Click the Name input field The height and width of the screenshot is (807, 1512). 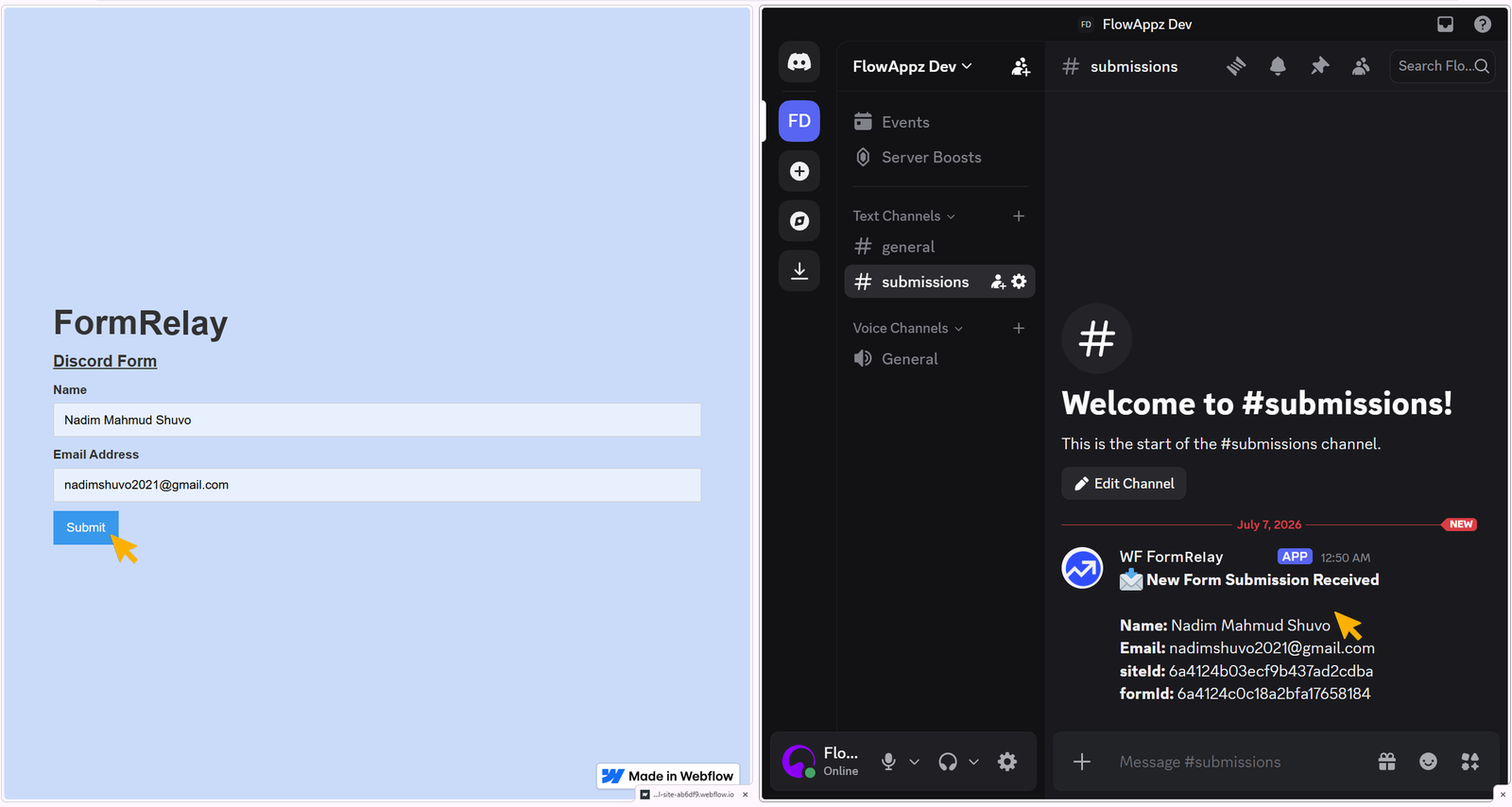377,420
